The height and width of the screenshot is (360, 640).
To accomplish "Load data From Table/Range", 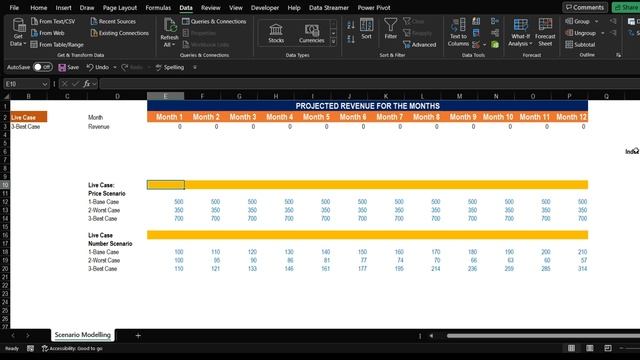I will 57,44.
